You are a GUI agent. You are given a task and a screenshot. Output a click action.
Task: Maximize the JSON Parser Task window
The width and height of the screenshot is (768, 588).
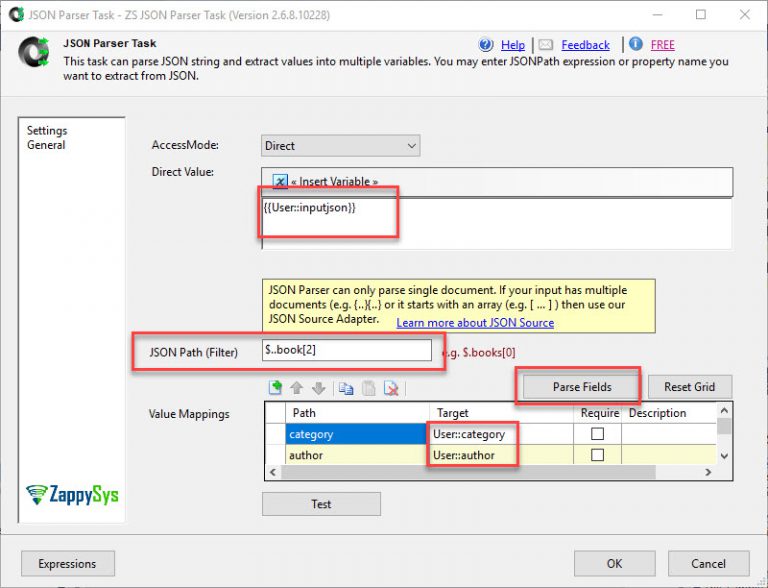pyautogui.click(x=701, y=15)
